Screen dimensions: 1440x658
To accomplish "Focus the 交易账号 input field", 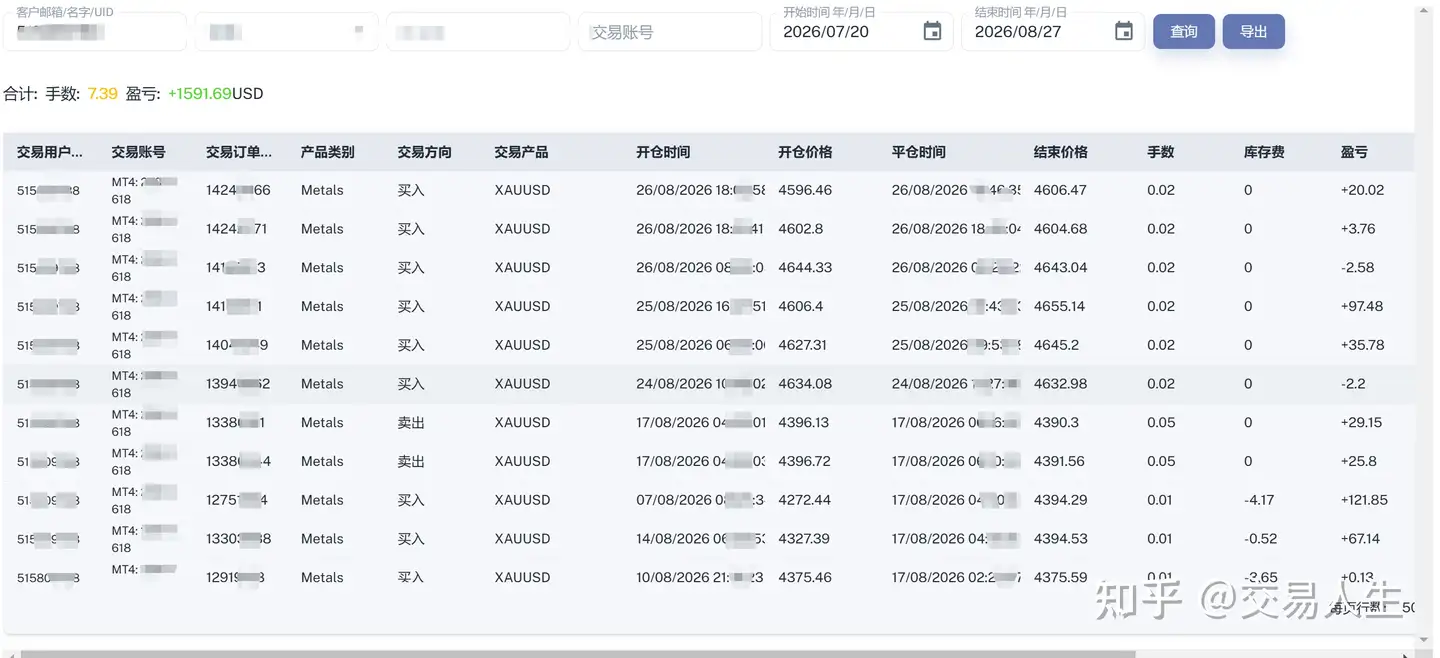I will click(x=670, y=32).
